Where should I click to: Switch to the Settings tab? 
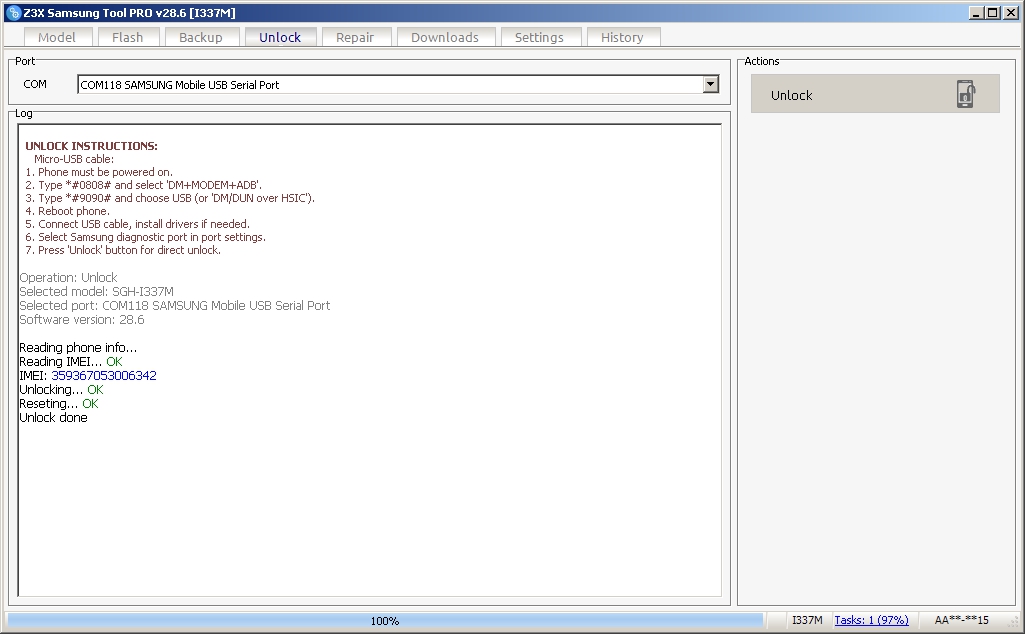click(x=539, y=37)
